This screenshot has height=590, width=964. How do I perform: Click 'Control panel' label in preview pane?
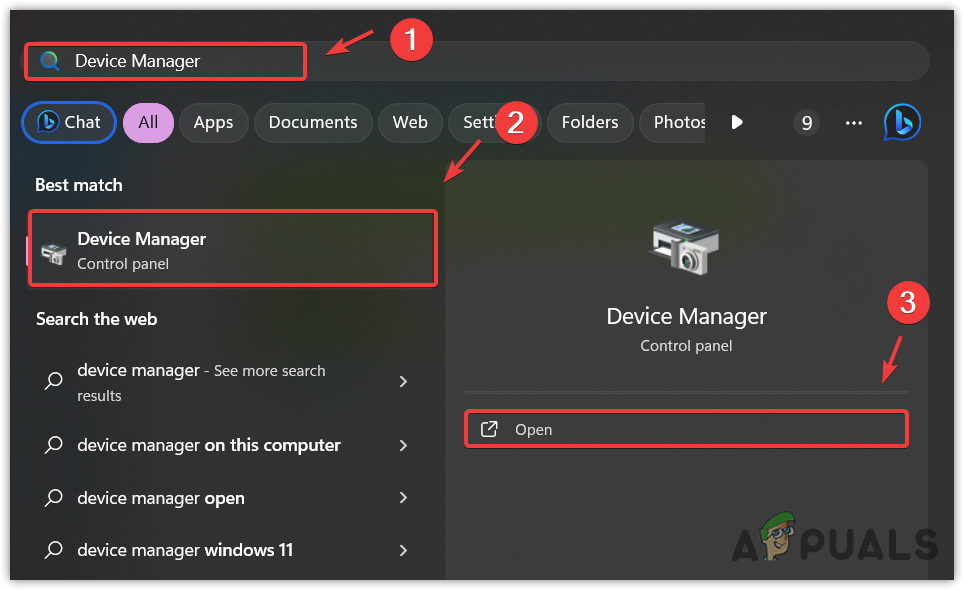[x=686, y=346]
